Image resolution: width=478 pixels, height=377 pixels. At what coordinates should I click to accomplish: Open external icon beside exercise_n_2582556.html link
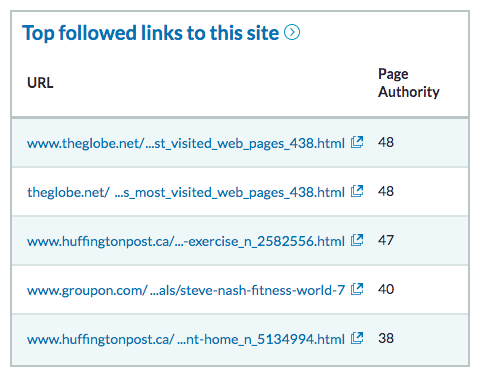[357, 240]
